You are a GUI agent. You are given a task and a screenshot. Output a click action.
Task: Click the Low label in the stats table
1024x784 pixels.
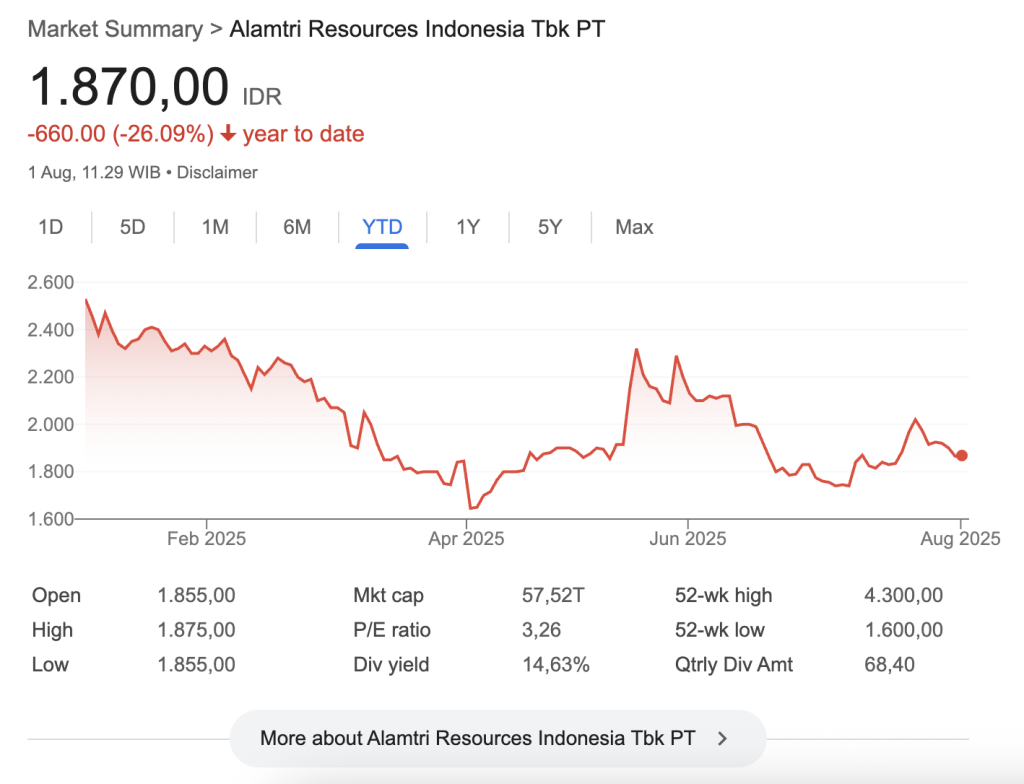[x=50, y=664]
